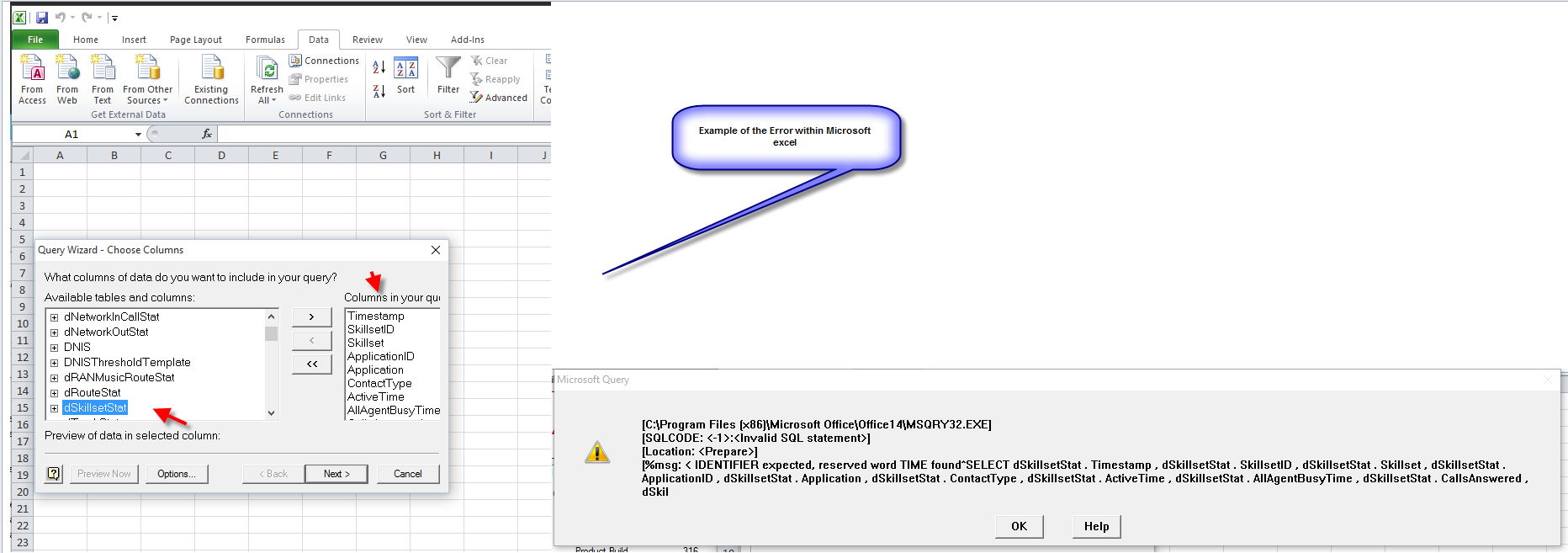This screenshot has height=553, width=1568.
Task: Select dSkillsetStat in available tables
Action: pyautogui.click(x=95, y=407)
